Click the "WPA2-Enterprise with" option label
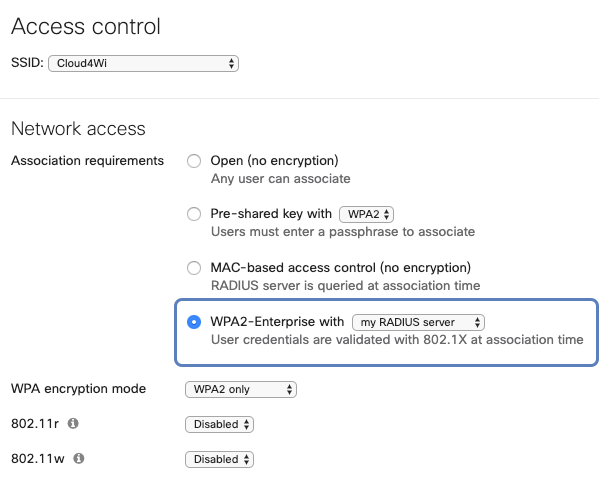The height and width of the screenshot is (478, 599). coord(277,322)
